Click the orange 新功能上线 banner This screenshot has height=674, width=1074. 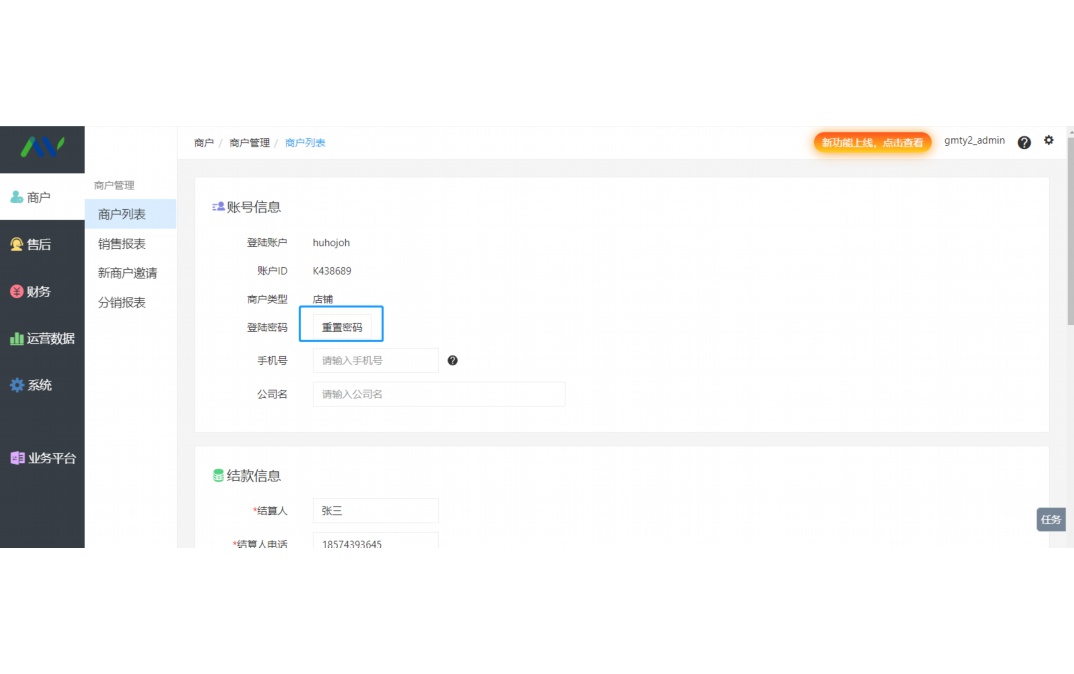tap(872, 142)
